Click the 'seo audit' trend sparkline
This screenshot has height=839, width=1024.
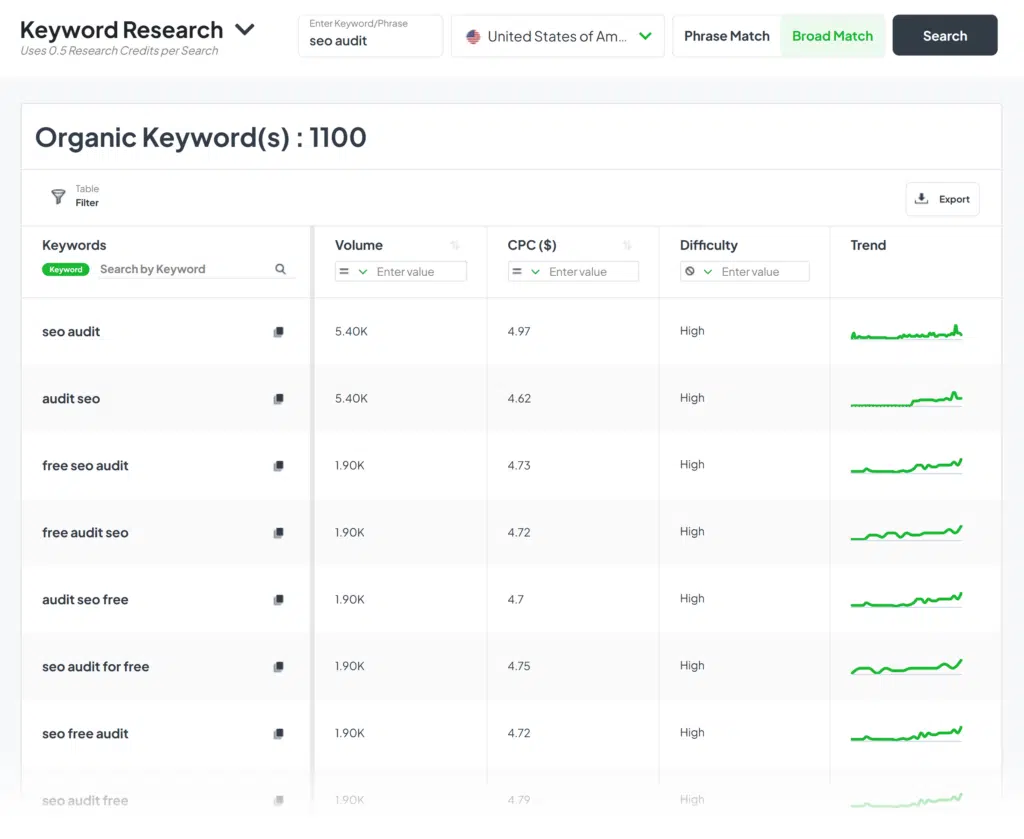[x=906, y=333]
